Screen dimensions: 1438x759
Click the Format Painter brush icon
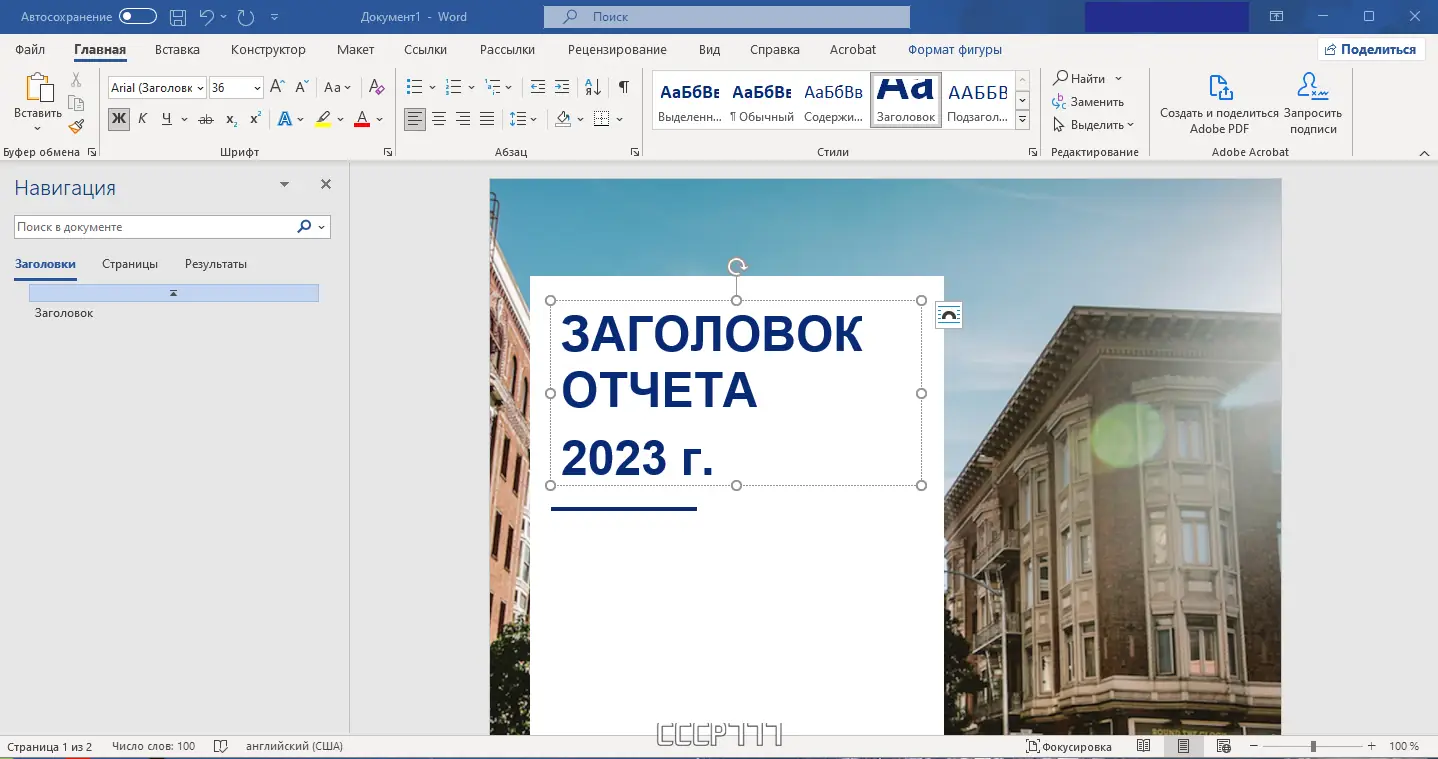[x=76, y=126]
